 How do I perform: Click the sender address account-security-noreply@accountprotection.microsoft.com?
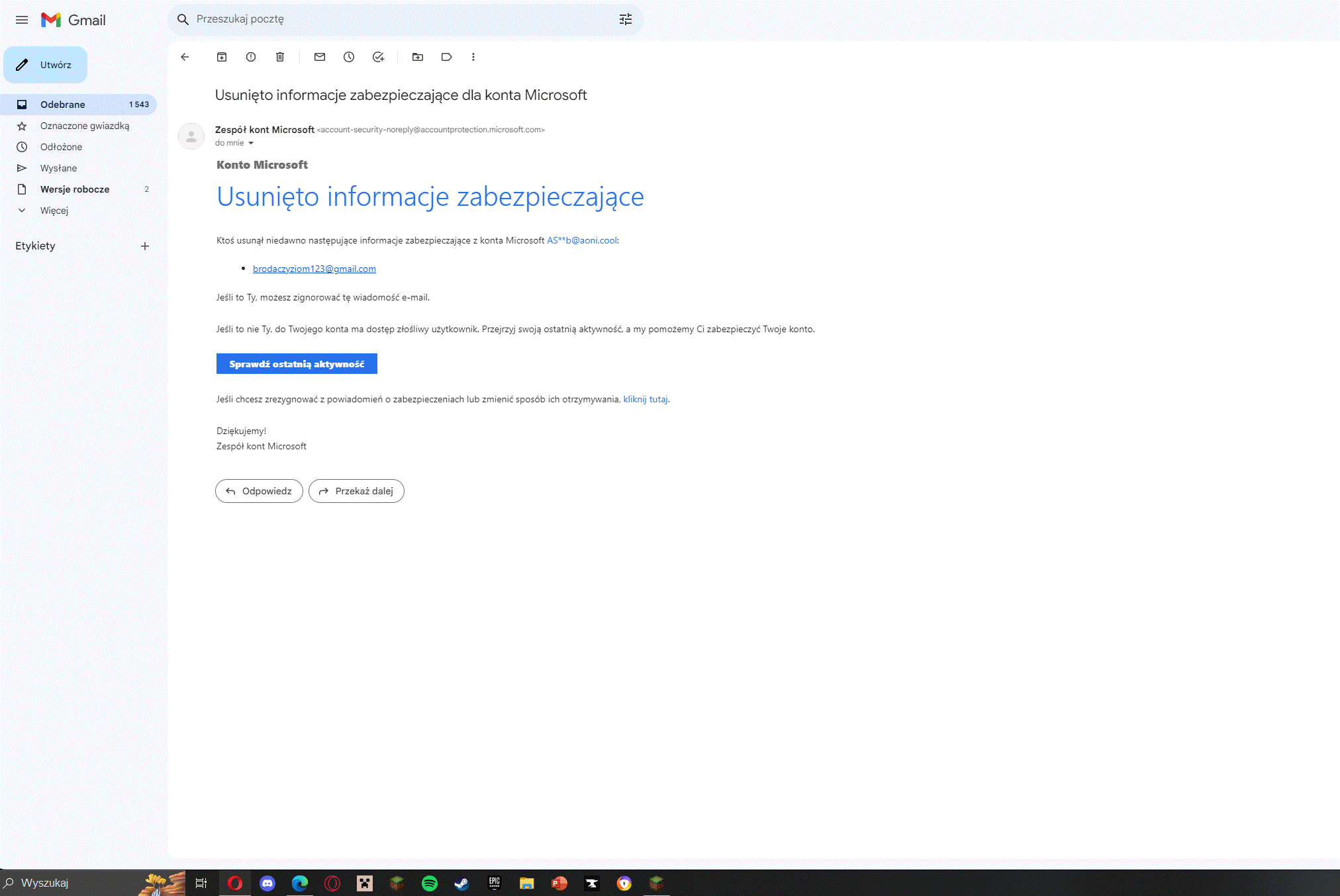[x=431, y=130]
